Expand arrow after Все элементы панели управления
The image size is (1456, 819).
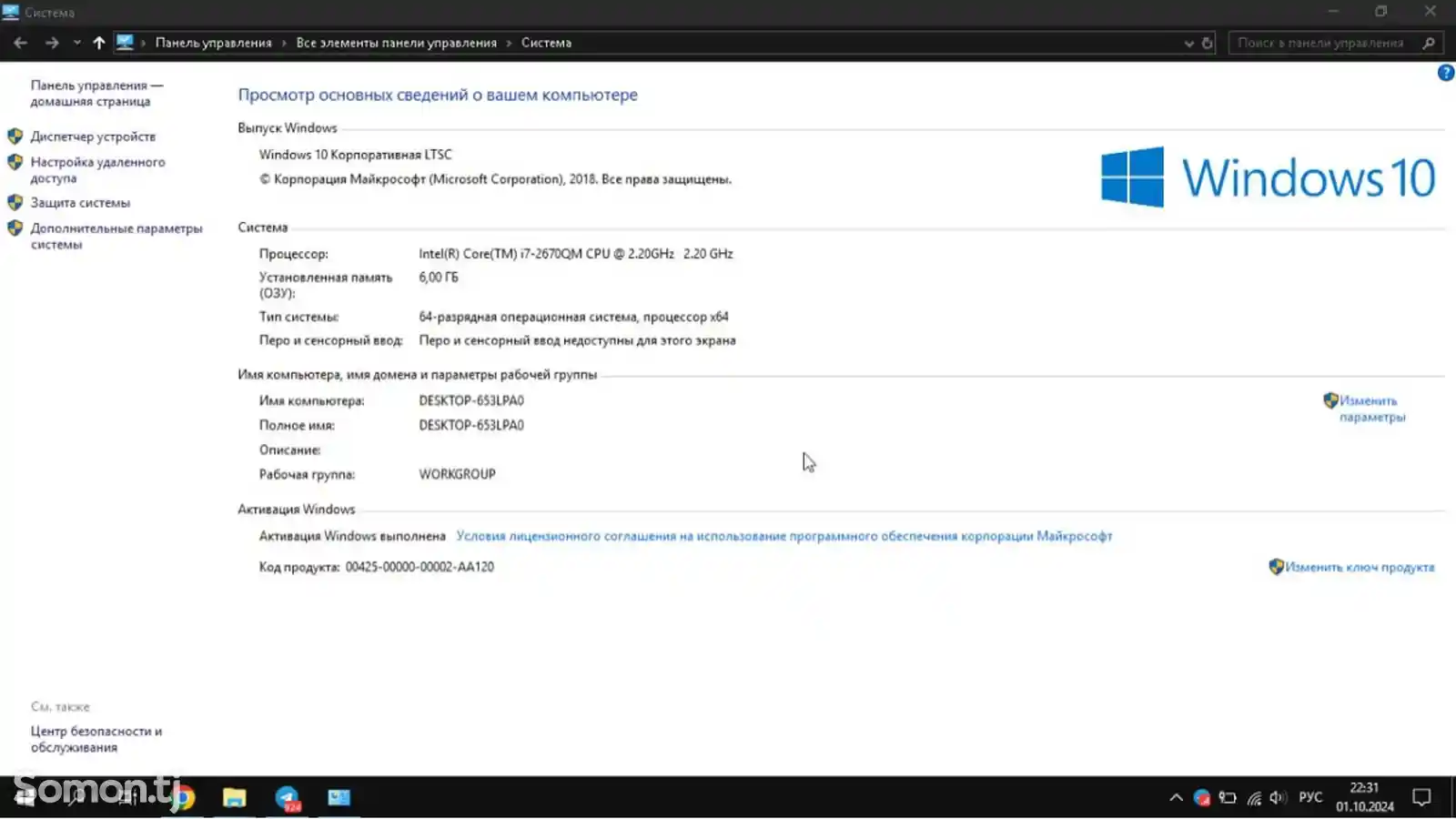pos(509,43)
